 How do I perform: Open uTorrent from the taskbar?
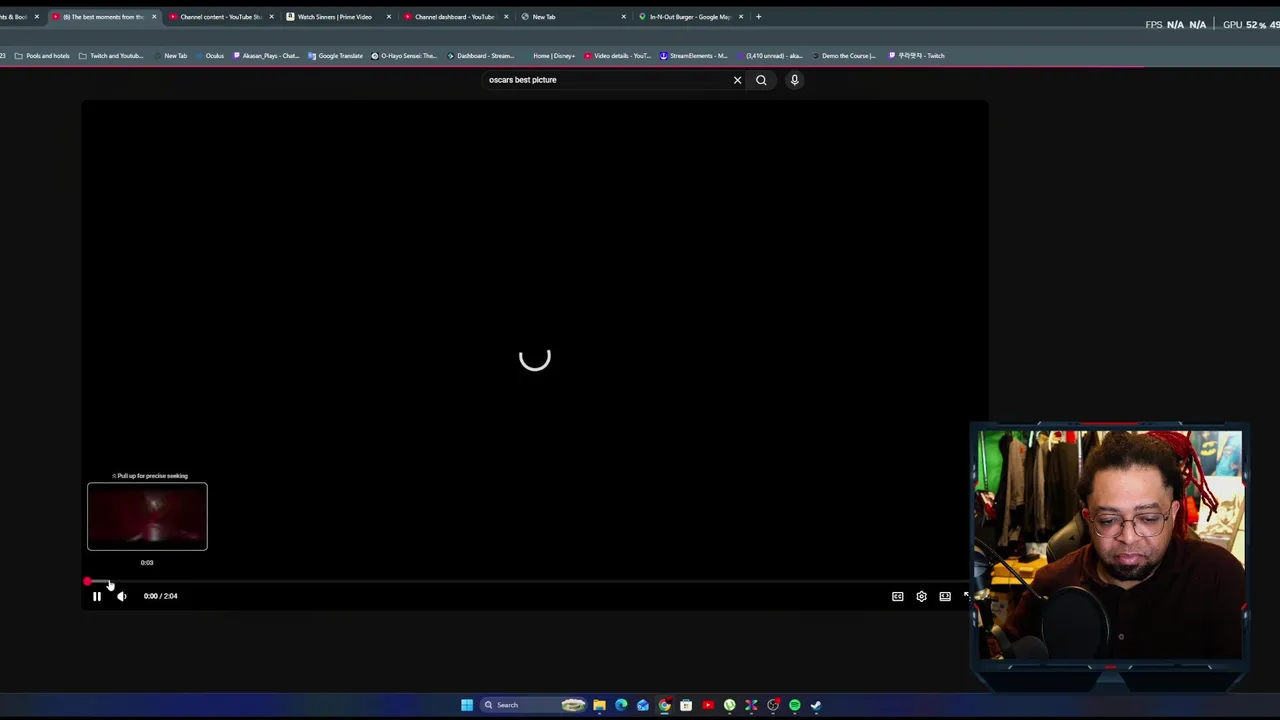point(730,705)
